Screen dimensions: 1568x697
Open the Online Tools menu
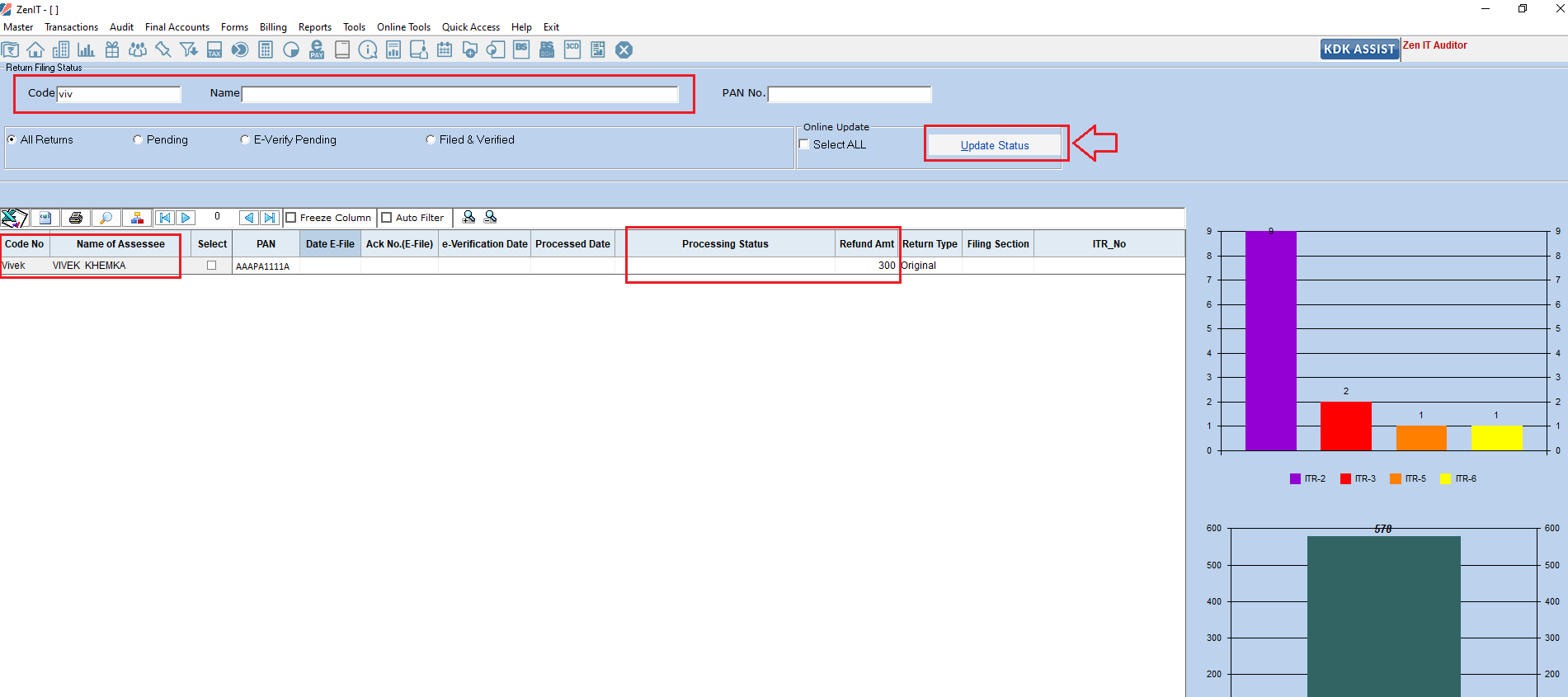pyautogui.click(x=403, y=27)
